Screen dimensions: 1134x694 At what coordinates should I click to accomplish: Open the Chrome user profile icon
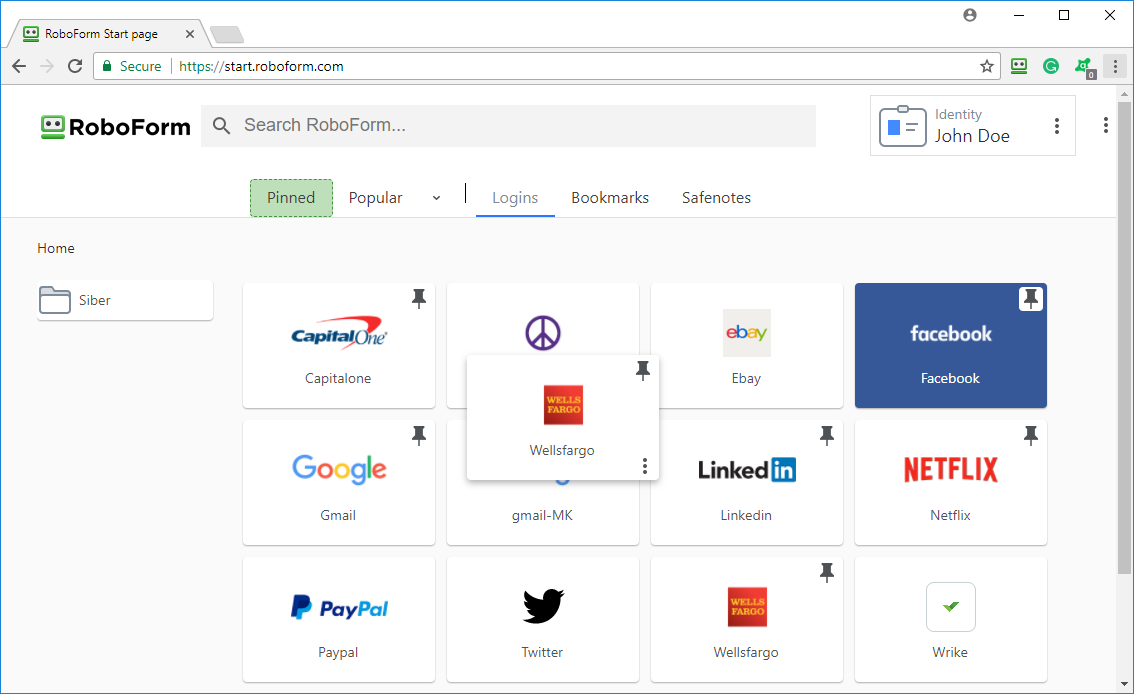click(x=970, y=15)
